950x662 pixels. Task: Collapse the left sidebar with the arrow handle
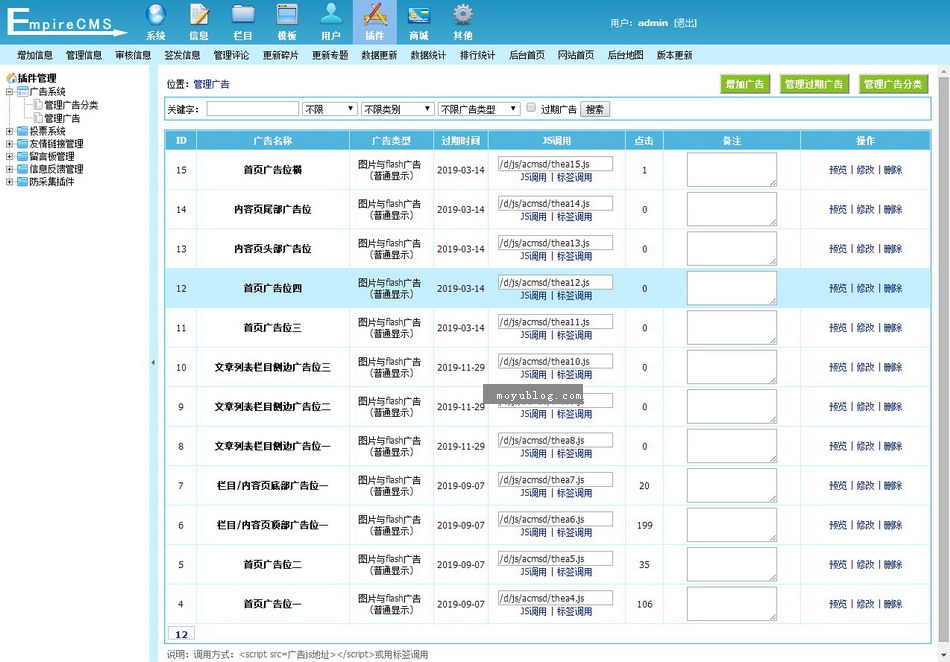coord(153,363)
